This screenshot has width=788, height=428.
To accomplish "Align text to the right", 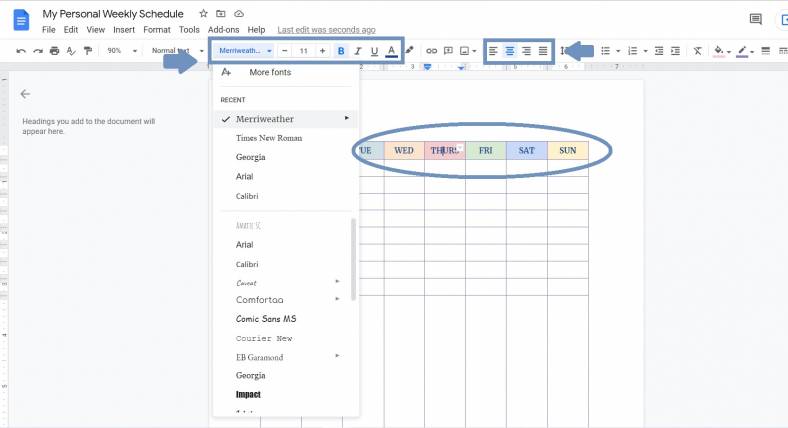I will (526, 51).
